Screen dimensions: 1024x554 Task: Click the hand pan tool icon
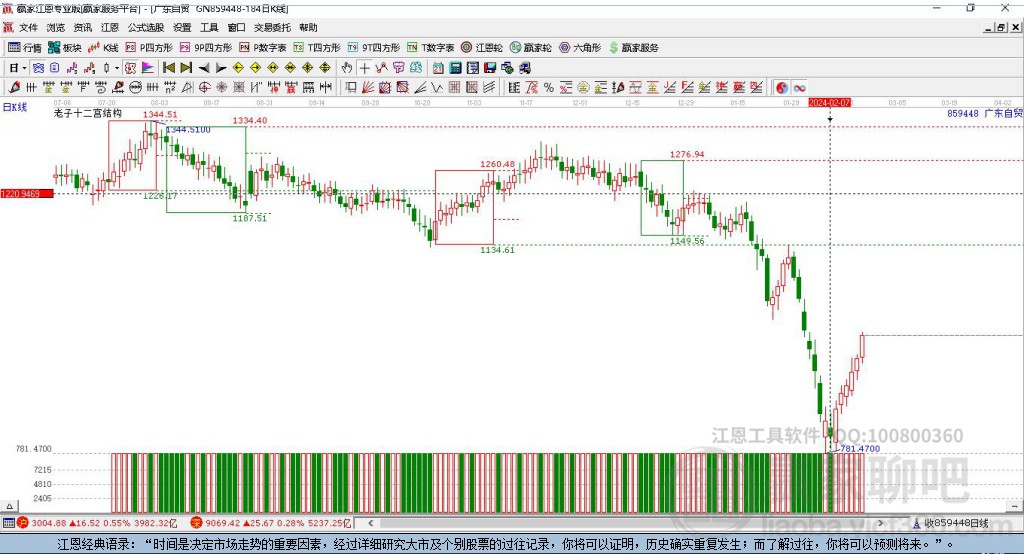347,67
